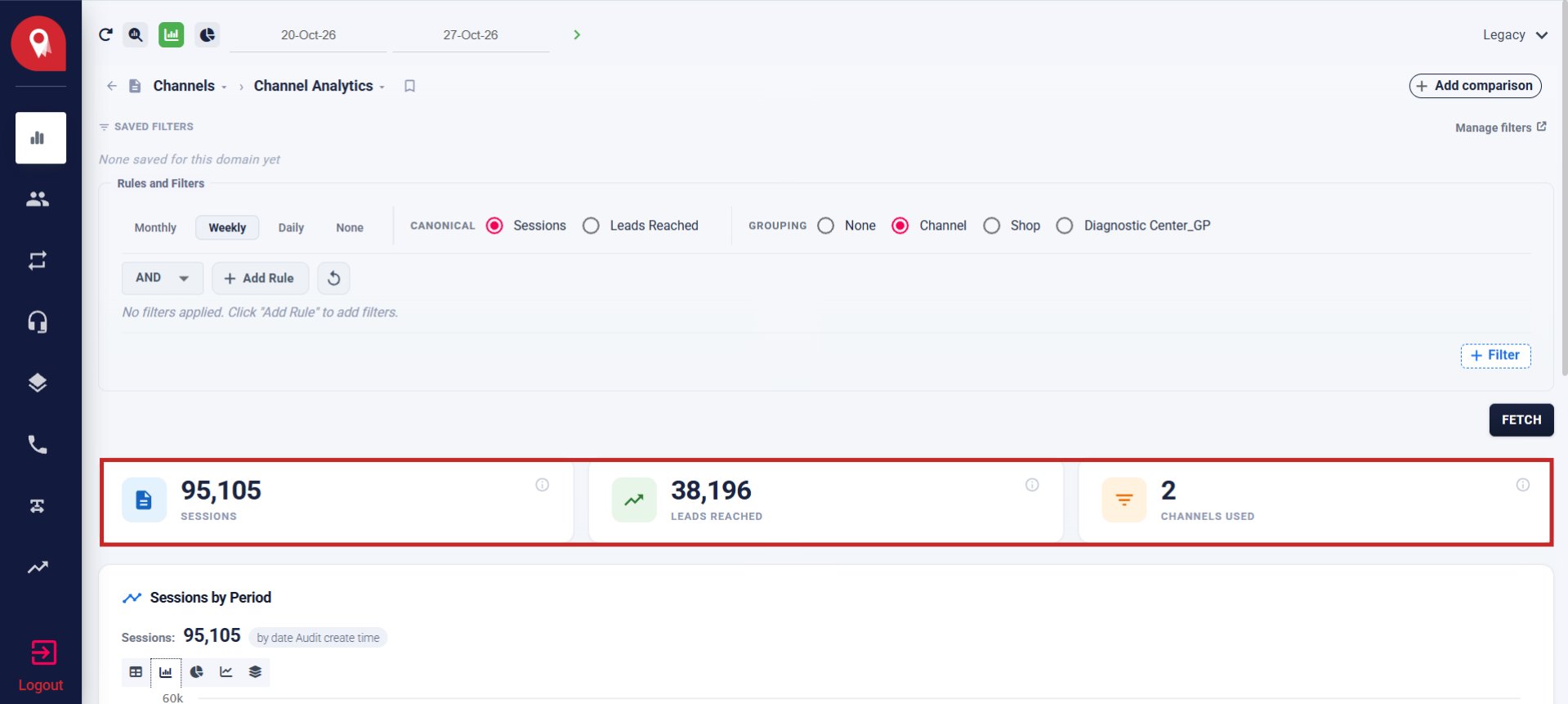
Task: Switch Sessions chart to pie view
Action: [196, 672]
